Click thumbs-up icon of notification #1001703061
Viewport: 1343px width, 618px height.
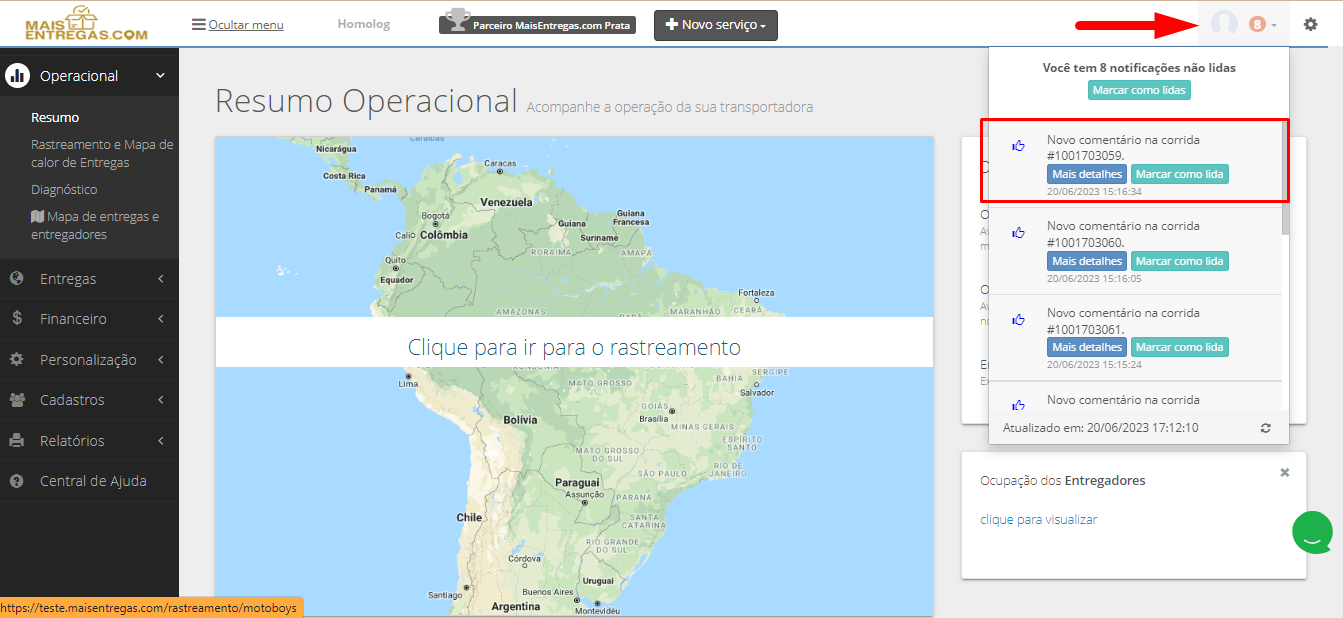point(1018,319)
